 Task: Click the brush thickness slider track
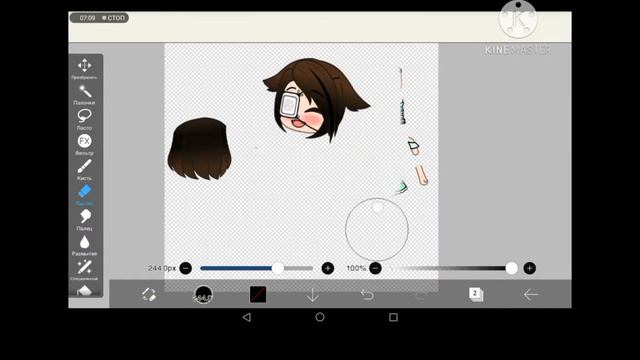tap(256, 268)
